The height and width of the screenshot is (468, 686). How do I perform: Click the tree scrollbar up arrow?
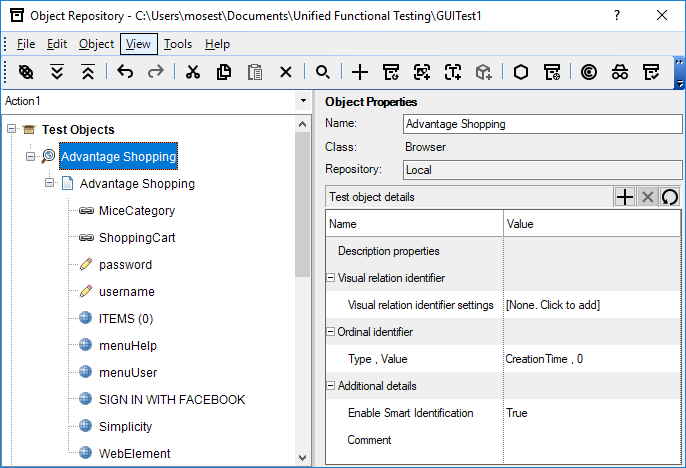(x=302, y=124)
